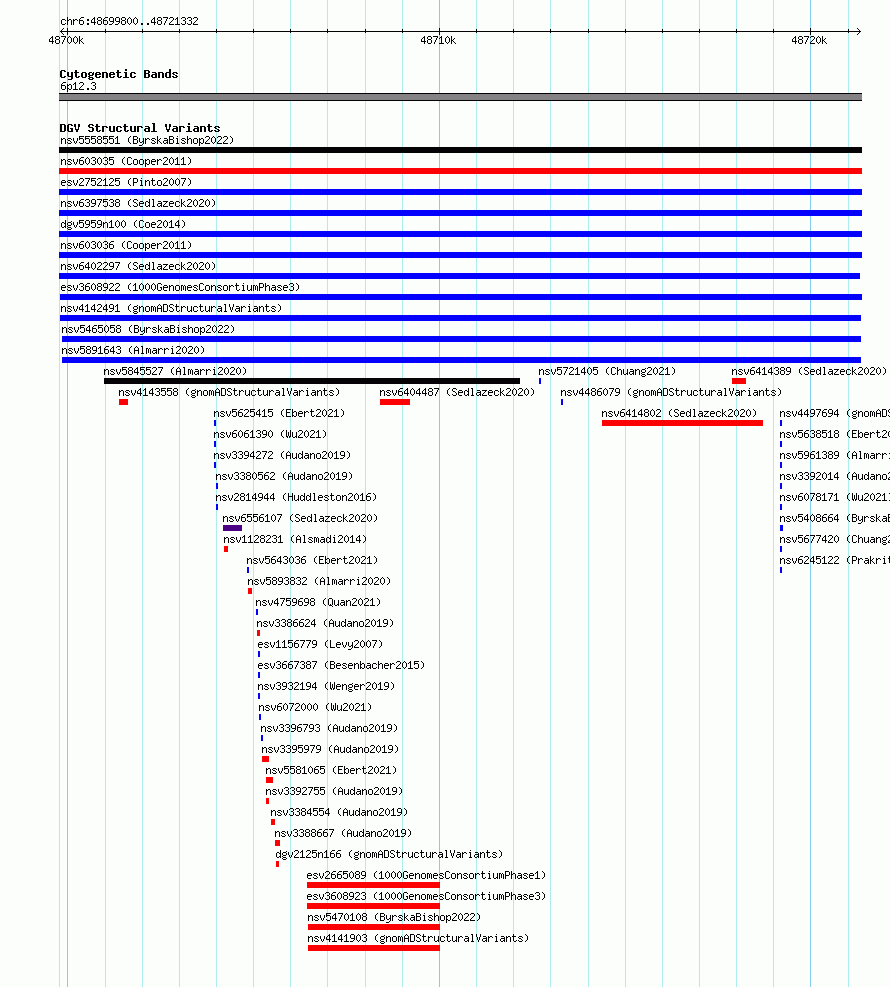This screenshot has width=890, height=987.
Task: Click nsv5677420 (Chuang) label
Action: [x=835, y=539]
